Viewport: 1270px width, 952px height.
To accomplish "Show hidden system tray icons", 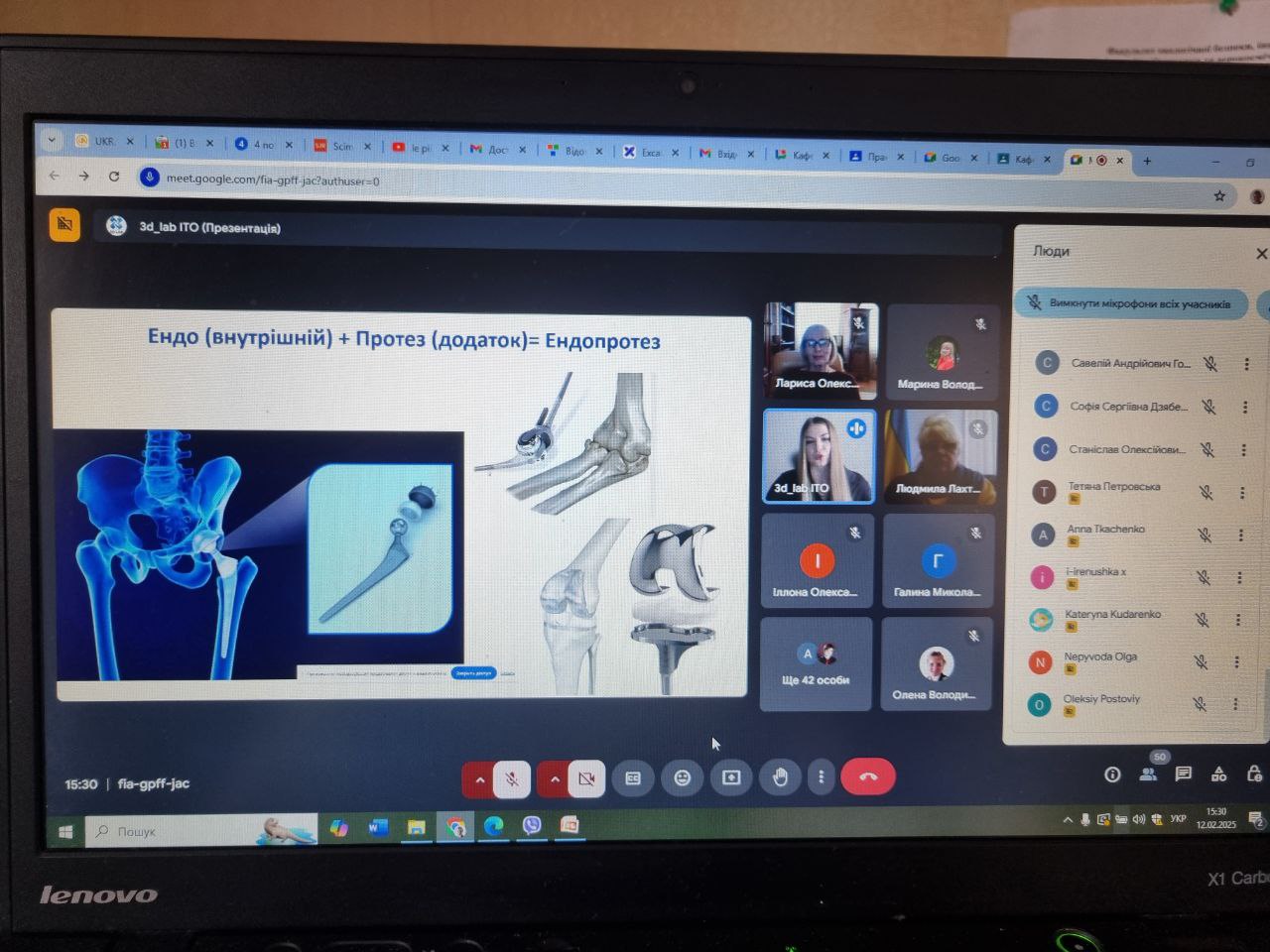I will [1068, 820].
